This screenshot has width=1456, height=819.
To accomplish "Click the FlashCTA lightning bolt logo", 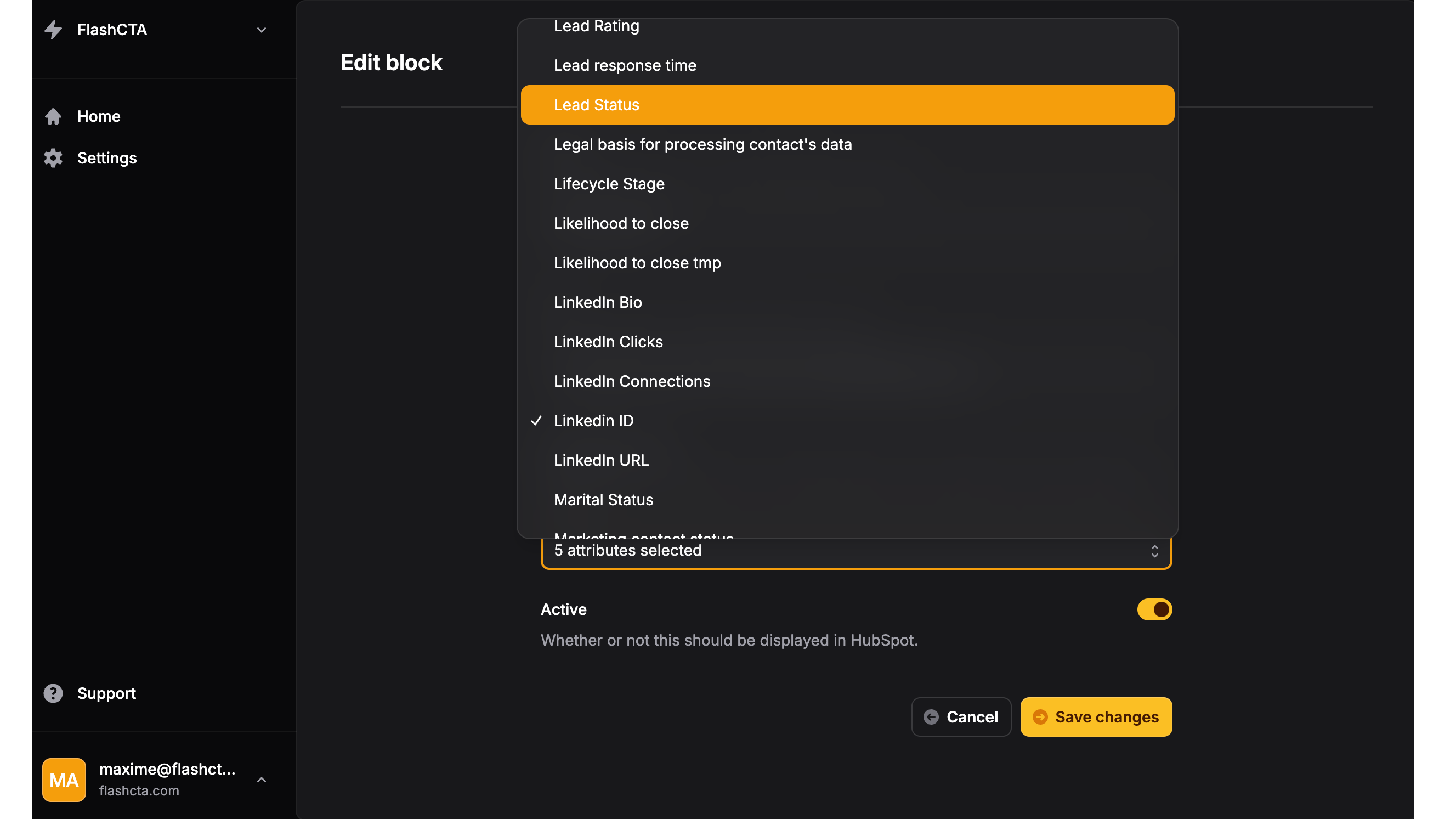I will coord(53,30).
